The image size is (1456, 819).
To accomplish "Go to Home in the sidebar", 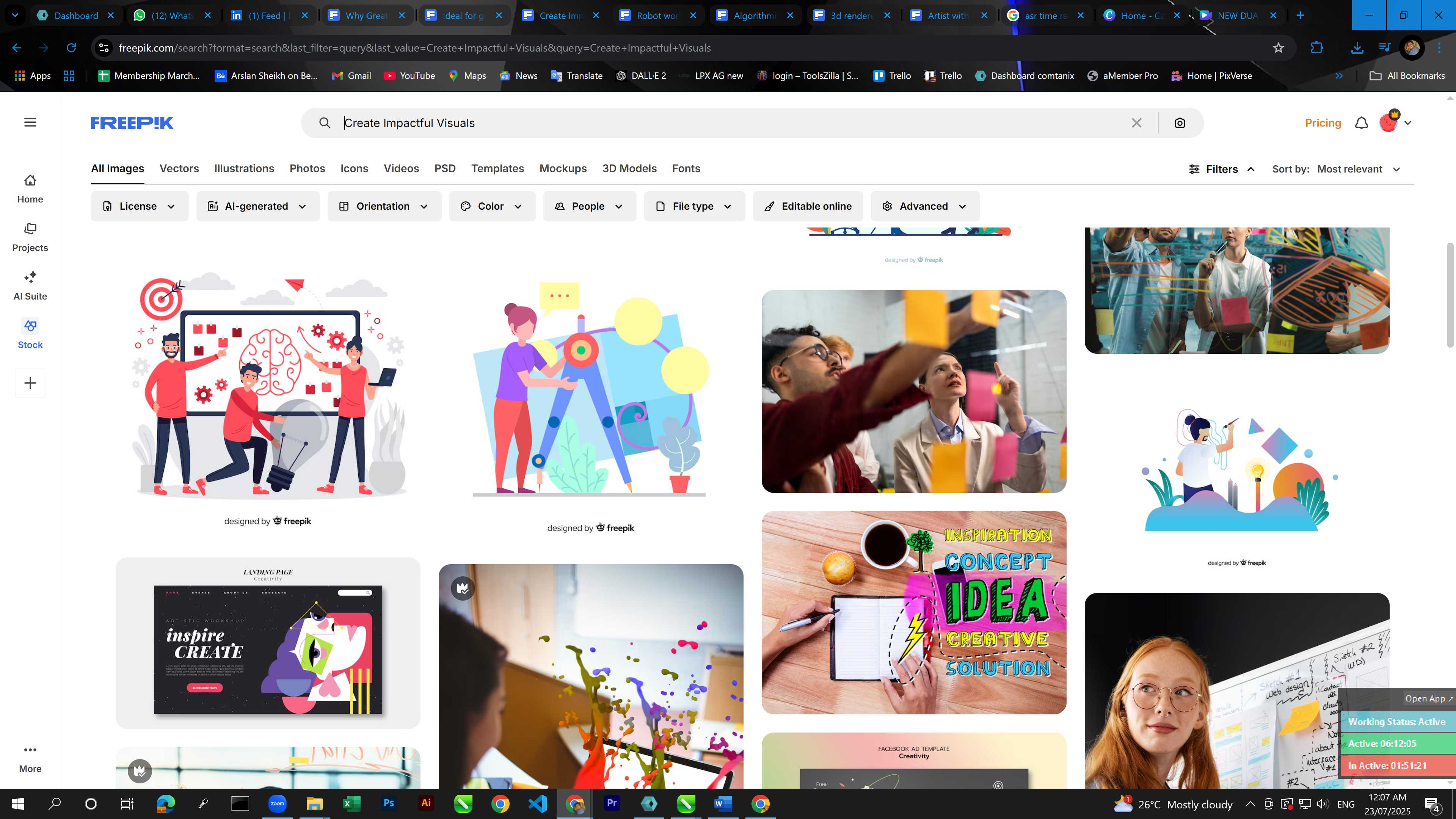I will [30, 189].
